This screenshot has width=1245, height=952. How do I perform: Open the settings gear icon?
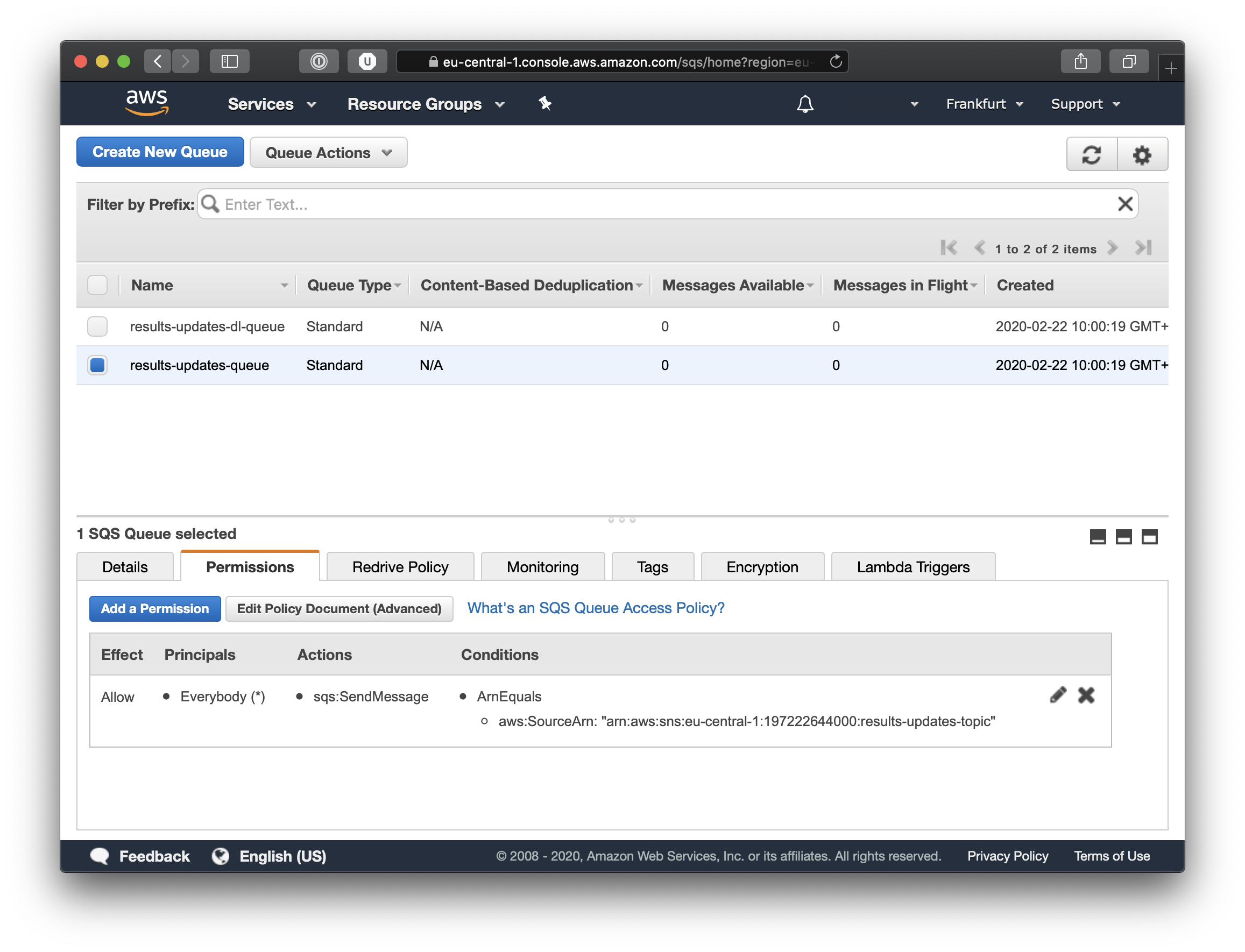[1142, 154]
